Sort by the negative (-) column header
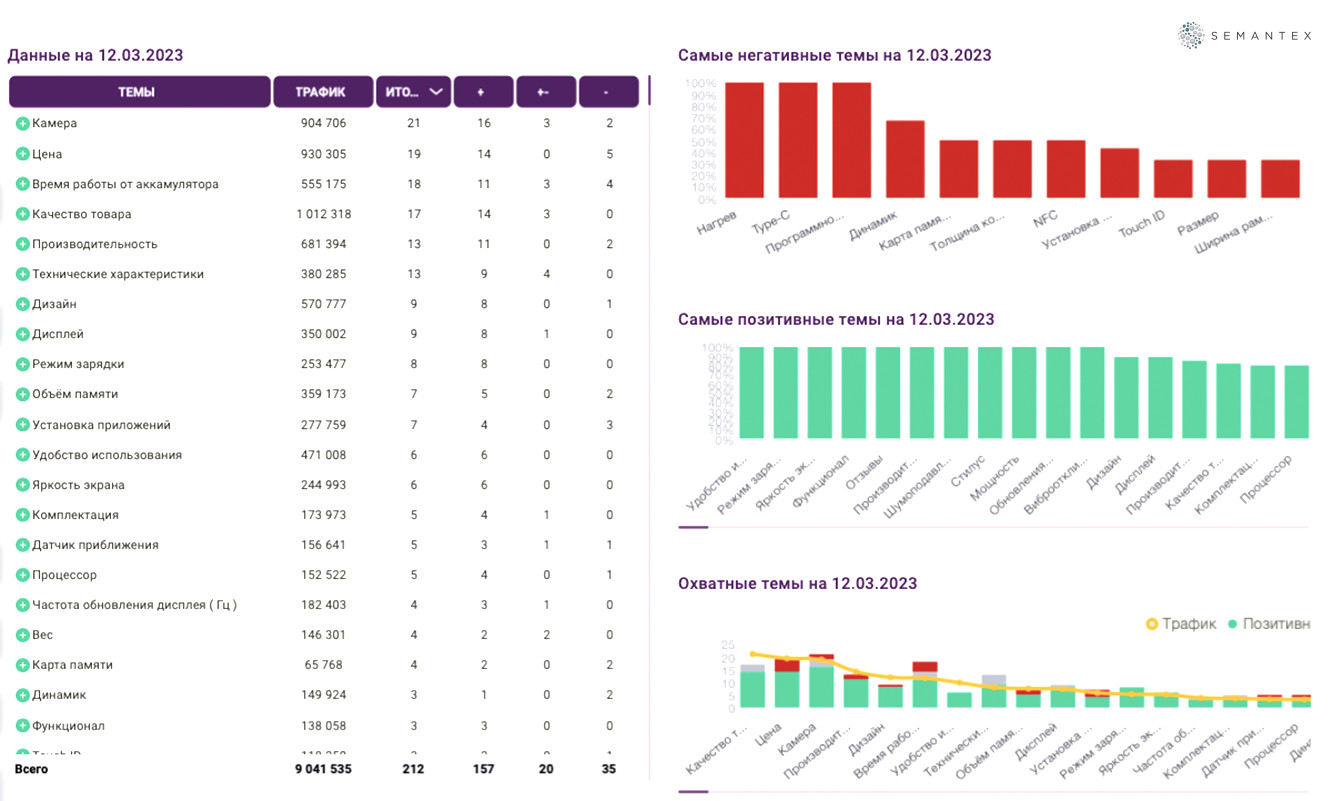Image resolution: width=1344 pixels, height=801 pixels. click(x=609, y=92)
